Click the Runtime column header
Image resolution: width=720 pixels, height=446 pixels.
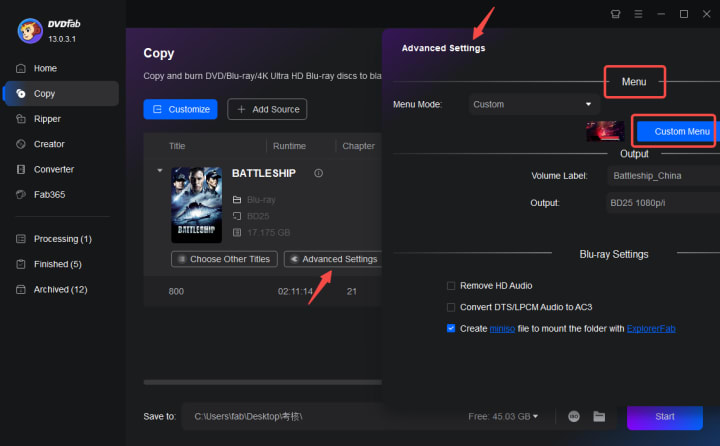[x=289, y=146]
